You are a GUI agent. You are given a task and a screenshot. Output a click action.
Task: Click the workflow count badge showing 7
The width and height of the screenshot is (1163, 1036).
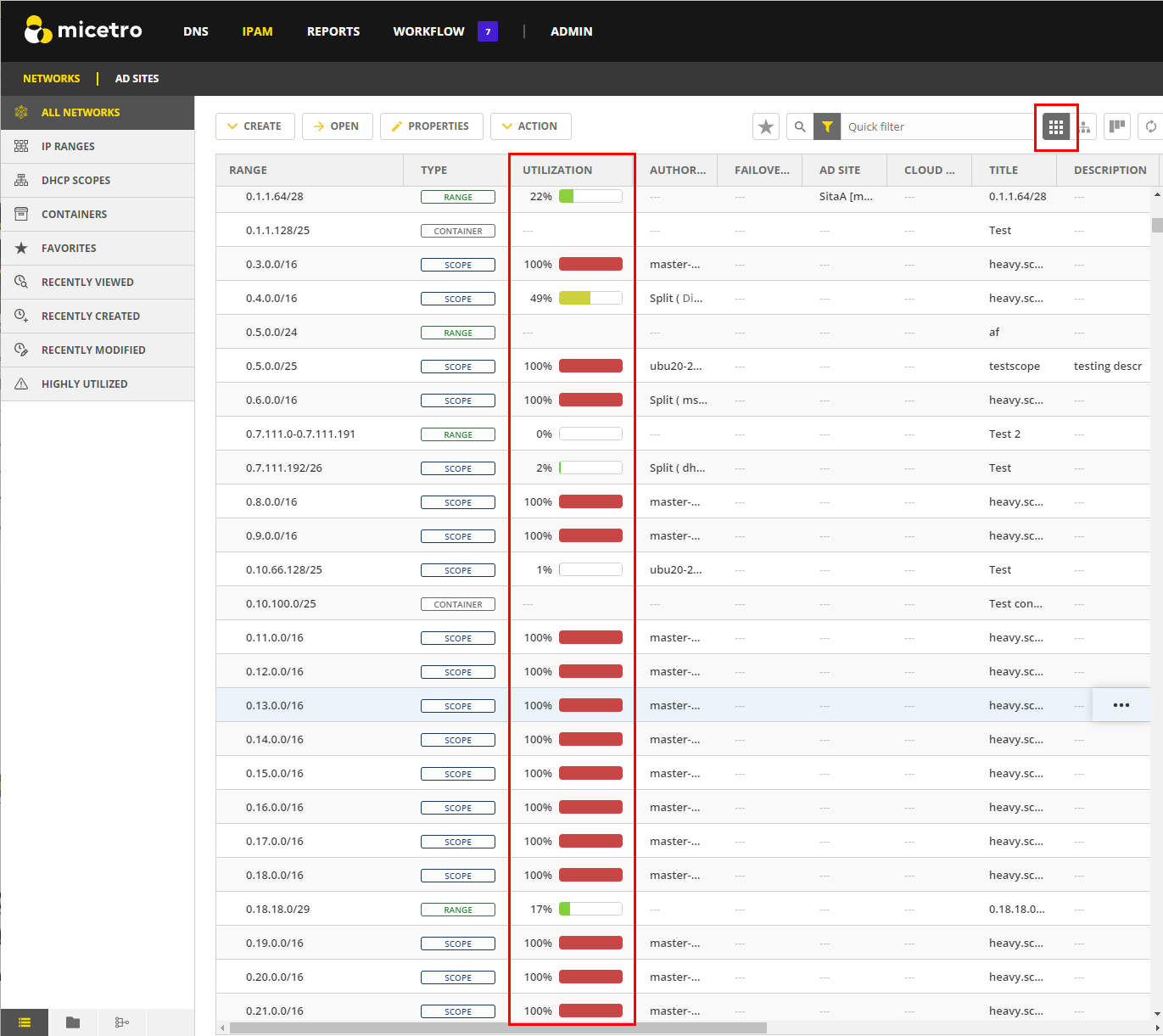tap(488, 31)
